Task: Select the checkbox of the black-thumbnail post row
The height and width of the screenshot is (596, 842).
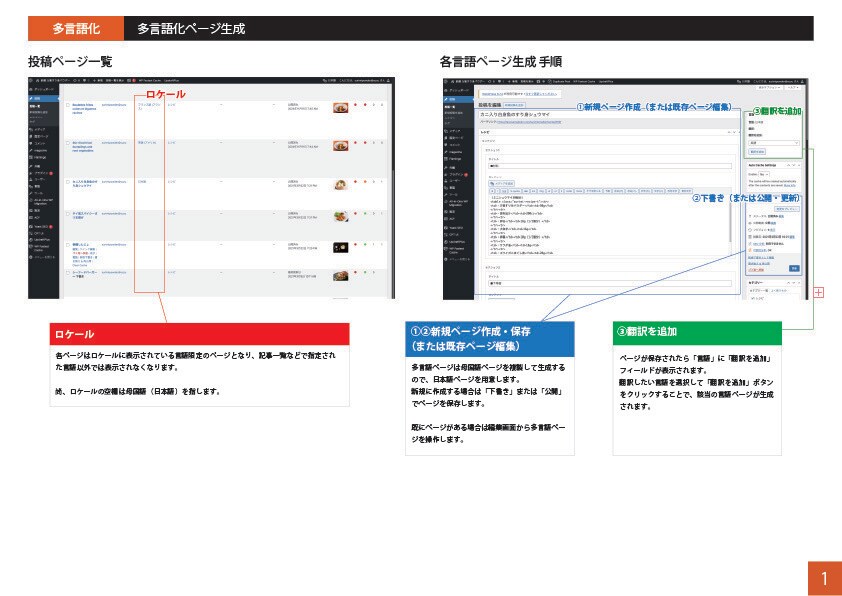Action: (68, 244)
